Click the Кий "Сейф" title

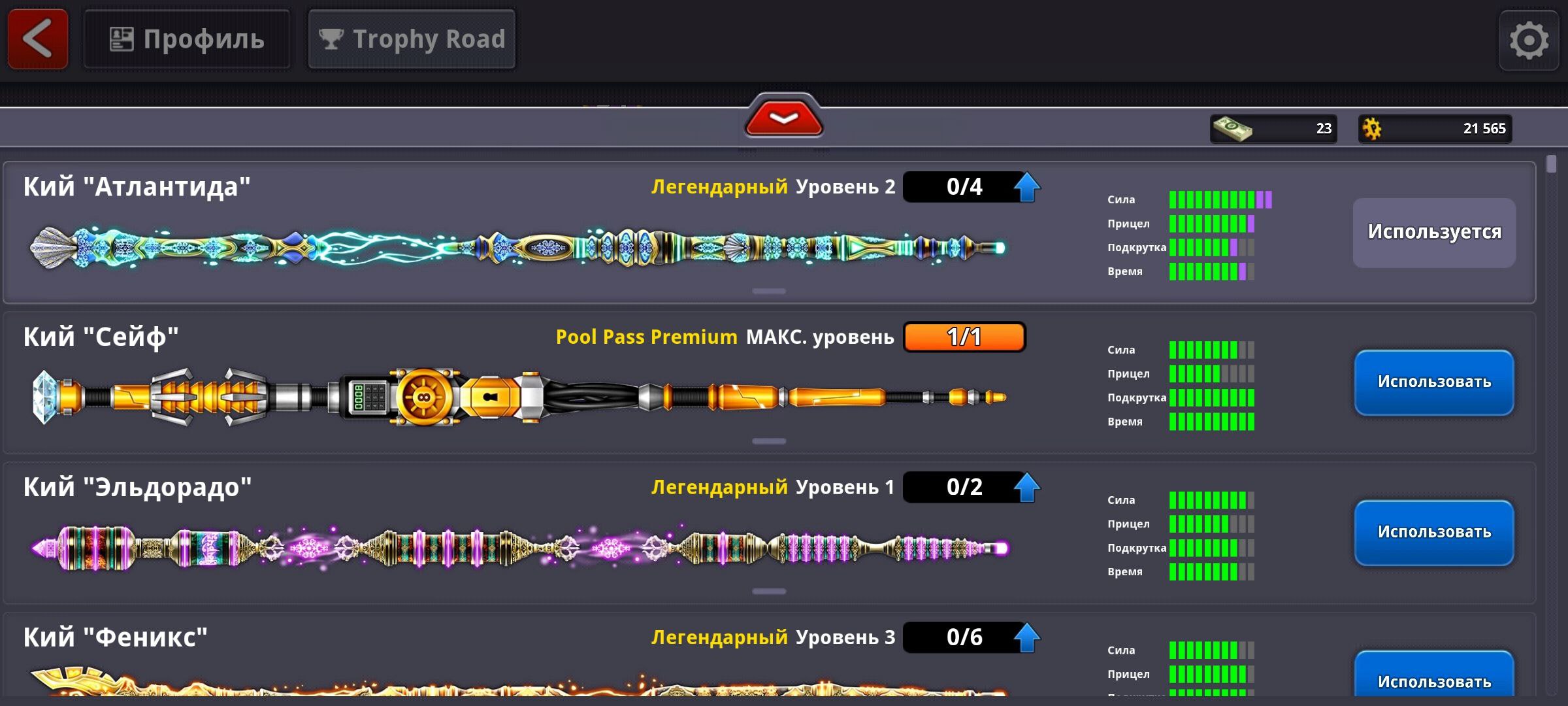(101, 338)
